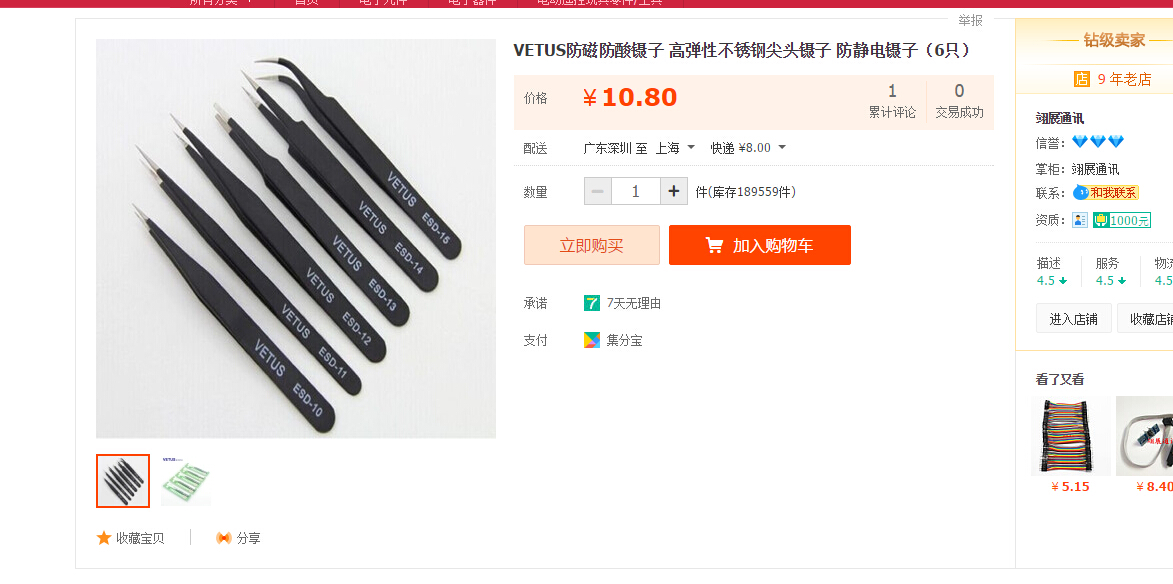Click the green 1000元 deposit badge
Screen dimensions: 1173x584
coord(1122,220)
